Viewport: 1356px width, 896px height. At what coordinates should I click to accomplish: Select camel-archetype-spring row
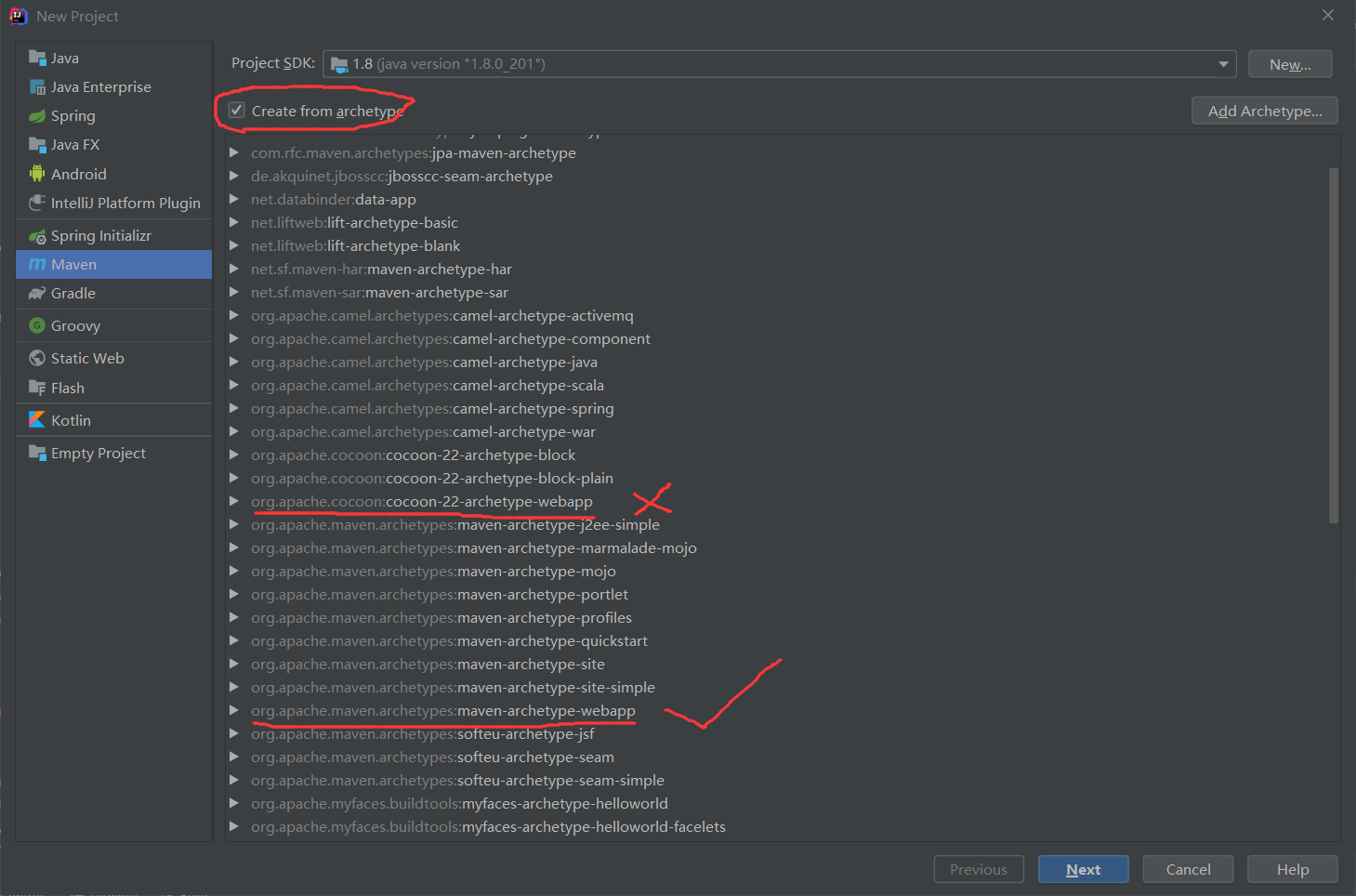point(777,408)
